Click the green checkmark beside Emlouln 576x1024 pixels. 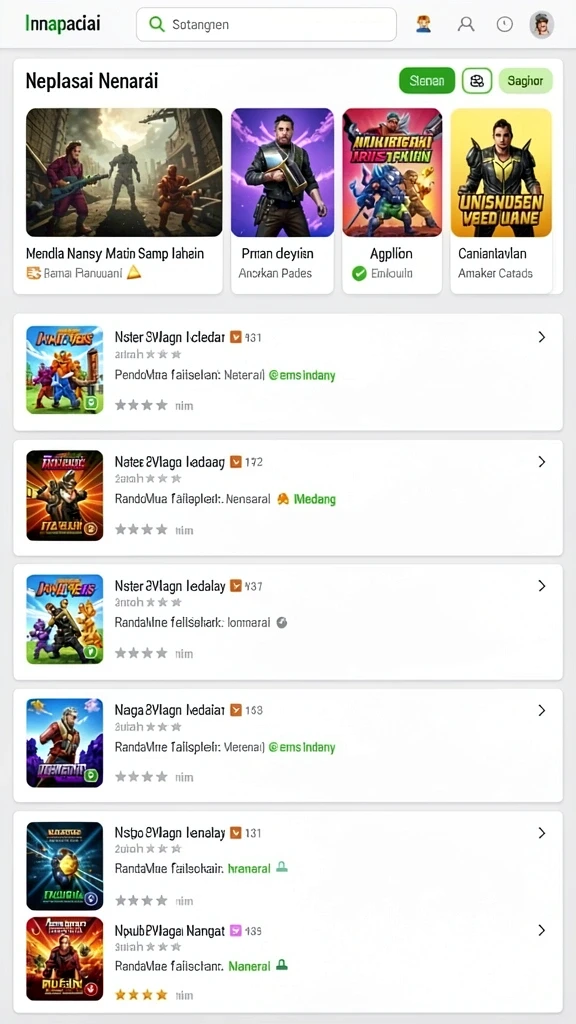click(x=359, y=274)
